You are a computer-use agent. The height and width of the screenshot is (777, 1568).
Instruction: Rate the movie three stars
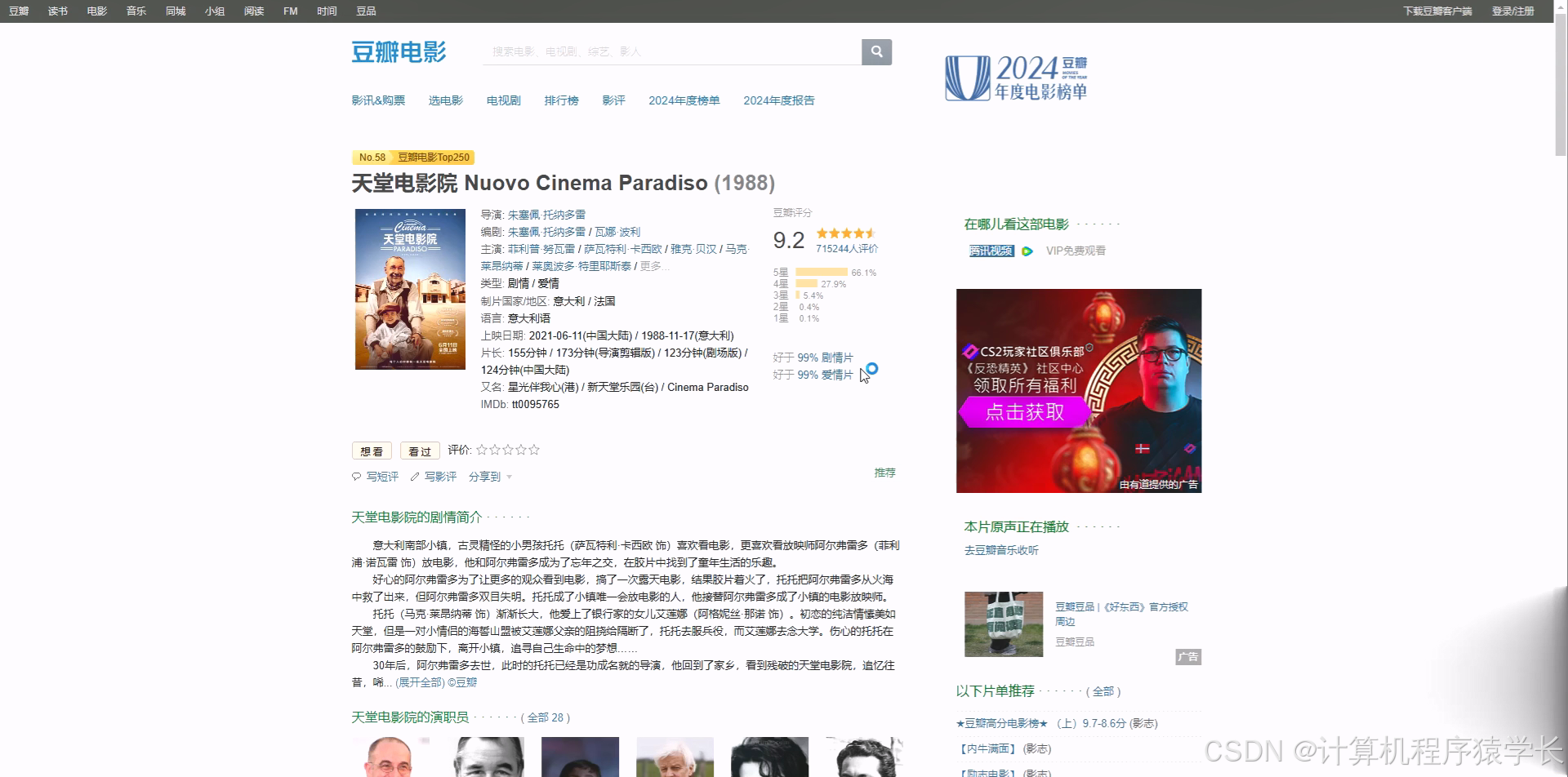pyautogui.click(x=508, y=450)
